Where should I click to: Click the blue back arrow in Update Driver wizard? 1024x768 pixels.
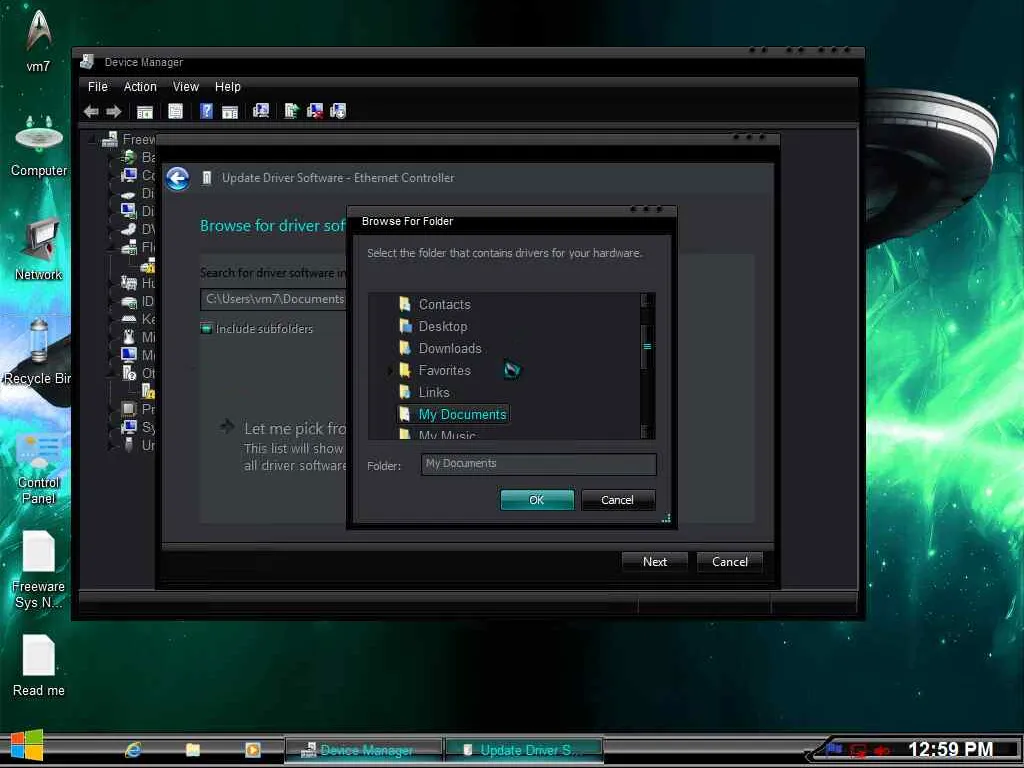pyautogui.click(x=178, y=178)
